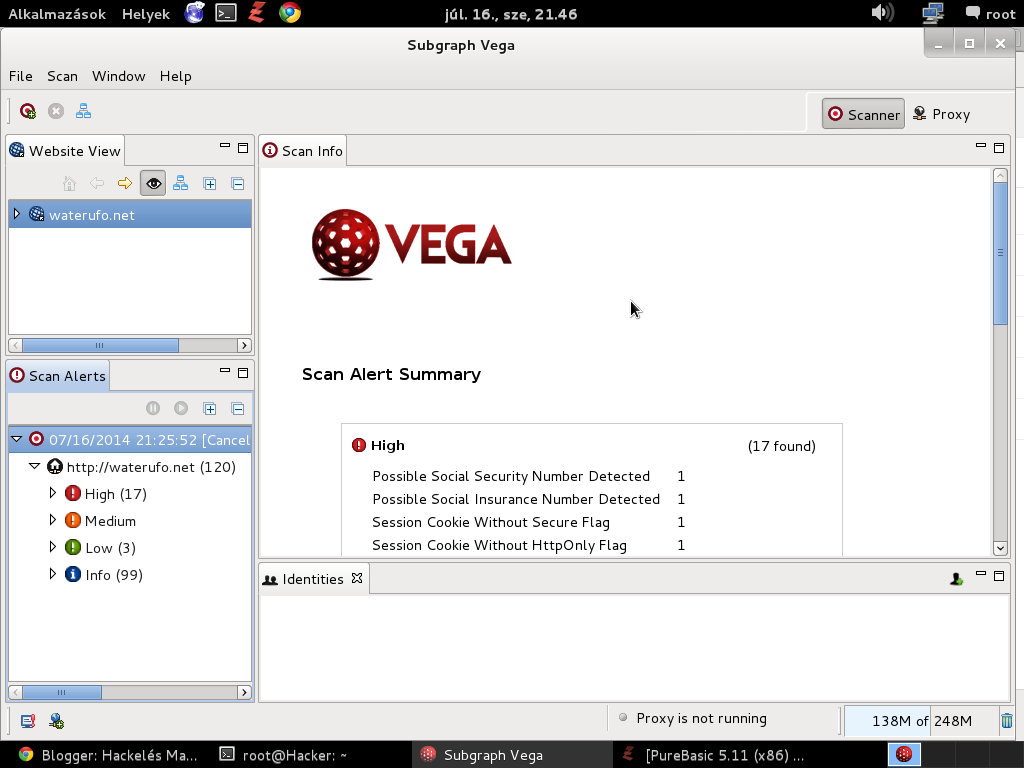Maximize the Website View panel
The height and width of the screenshot is (768, 1024).
pos(243,148)
